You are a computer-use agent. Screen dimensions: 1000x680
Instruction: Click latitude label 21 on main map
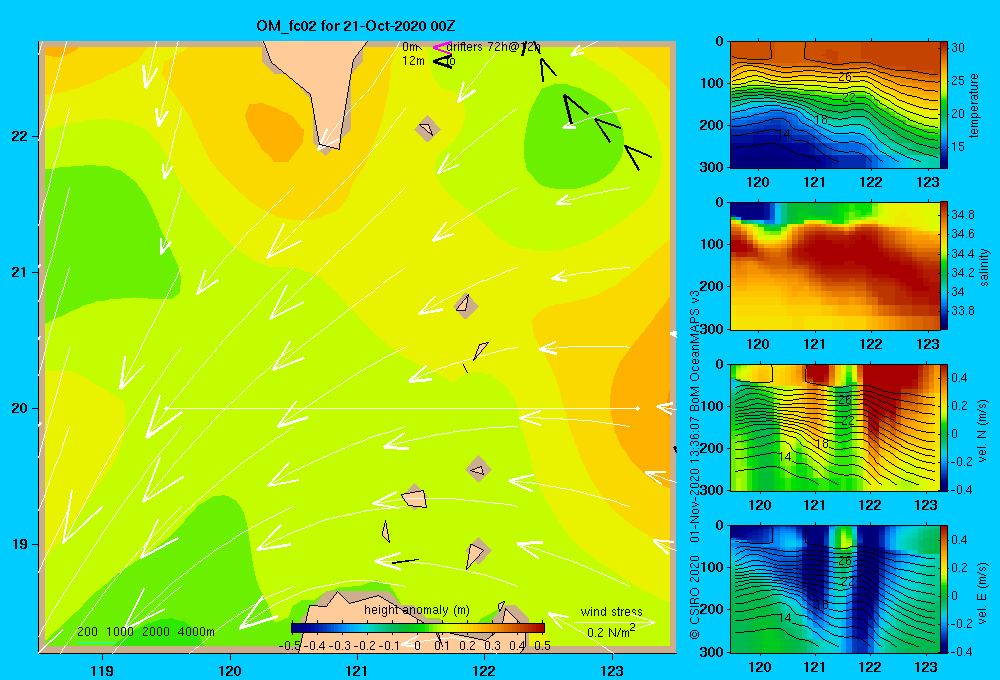pos(19,272)
